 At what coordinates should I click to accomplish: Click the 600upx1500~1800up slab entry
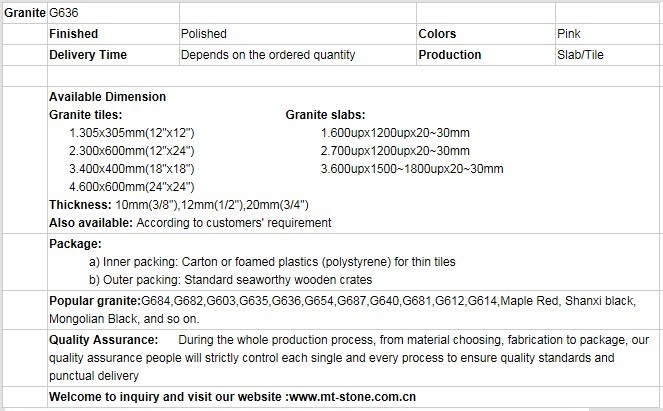pyautogui.click(x=412, y=169)
